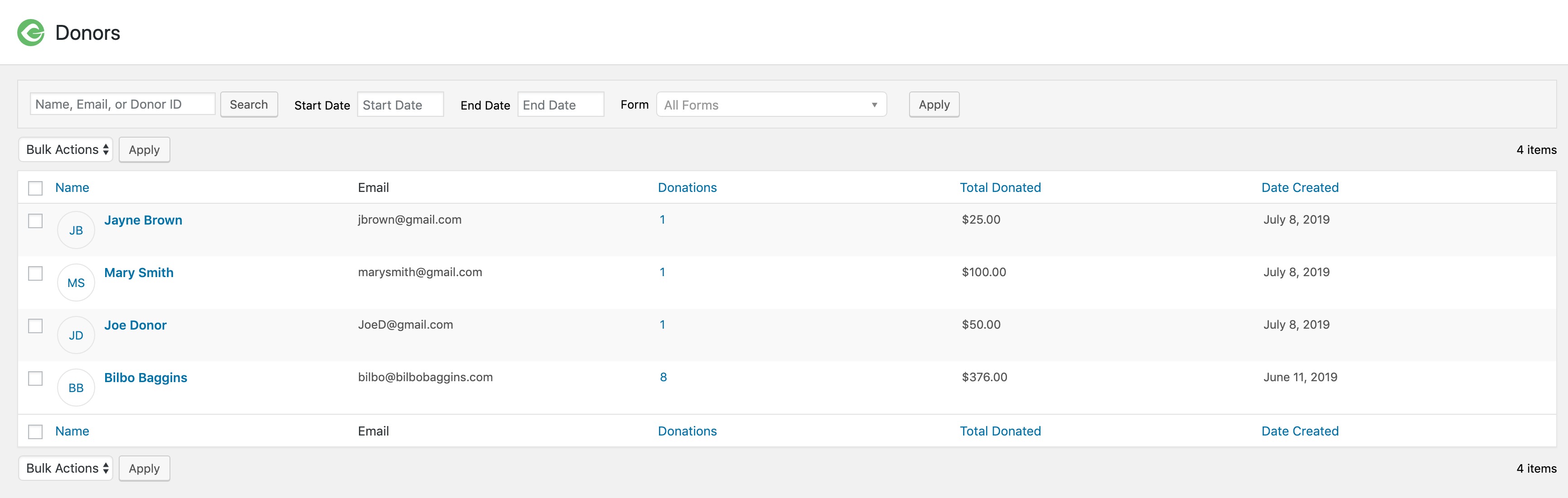
Task: Click the bottom 4 items count
Action: tap(1536, 468)
